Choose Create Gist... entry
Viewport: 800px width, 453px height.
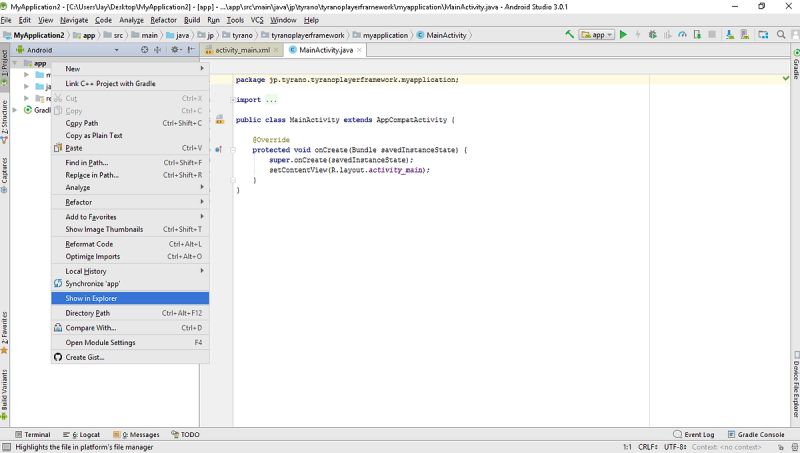point(130,357)
